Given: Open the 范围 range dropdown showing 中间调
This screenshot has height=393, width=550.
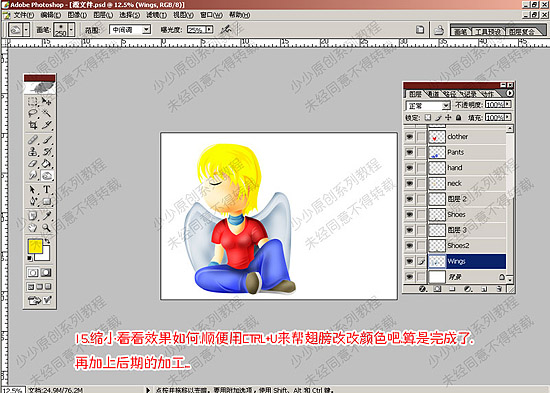Looking at the screenshot, I should tap(130, 30).
